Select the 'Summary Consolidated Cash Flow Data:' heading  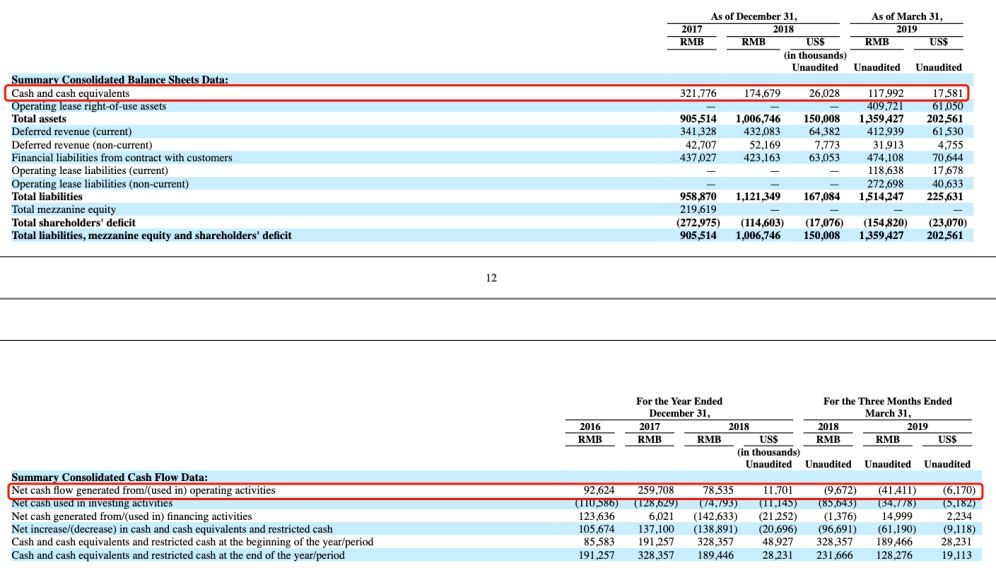(x=109, y=477)
